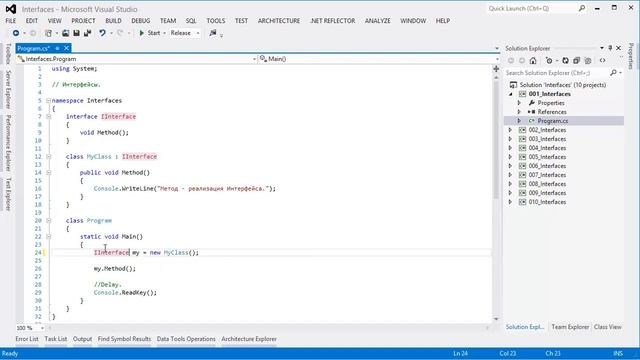The image size is (640, 360).
Task: Open Solution Explorer window position dropdown
Action: tap(602, 48)
